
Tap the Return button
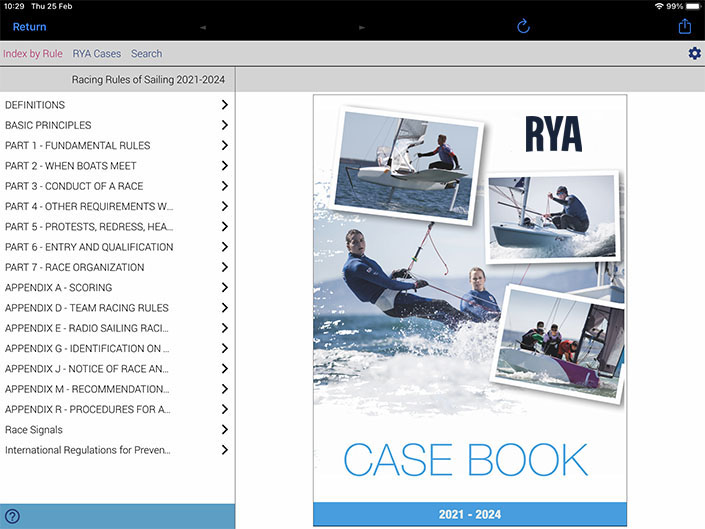[29, 27]
